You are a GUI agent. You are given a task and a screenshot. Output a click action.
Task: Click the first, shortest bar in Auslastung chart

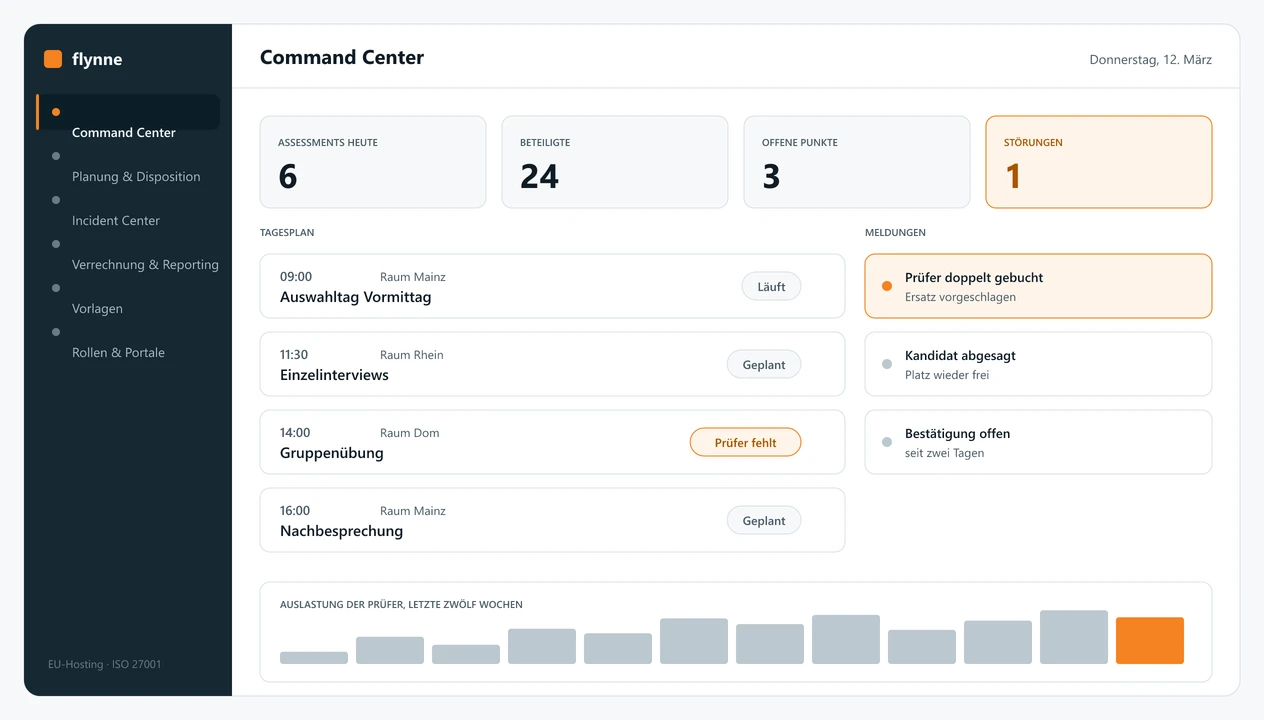(x=314, y=658)
